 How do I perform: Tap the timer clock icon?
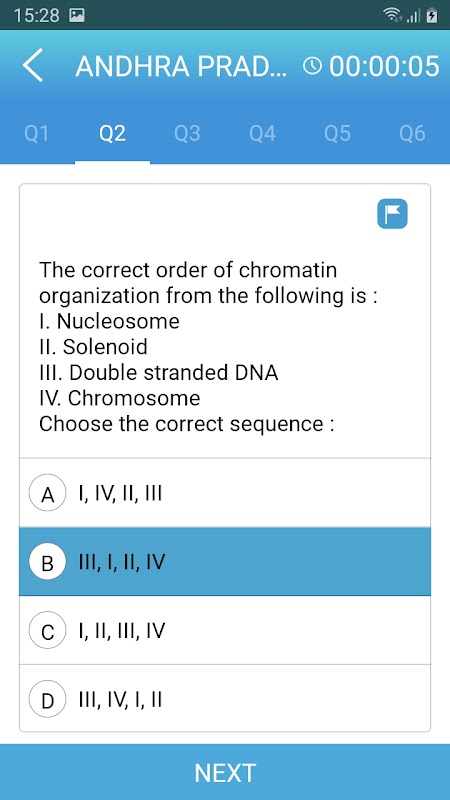pyautogui.click(x=313, y=66)
